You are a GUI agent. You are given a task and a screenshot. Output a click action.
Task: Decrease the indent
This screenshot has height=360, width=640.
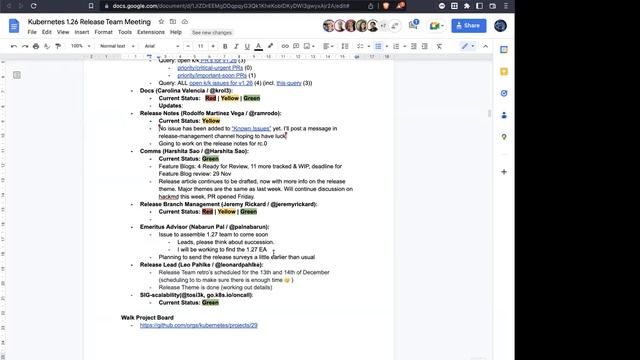point(414,46)
